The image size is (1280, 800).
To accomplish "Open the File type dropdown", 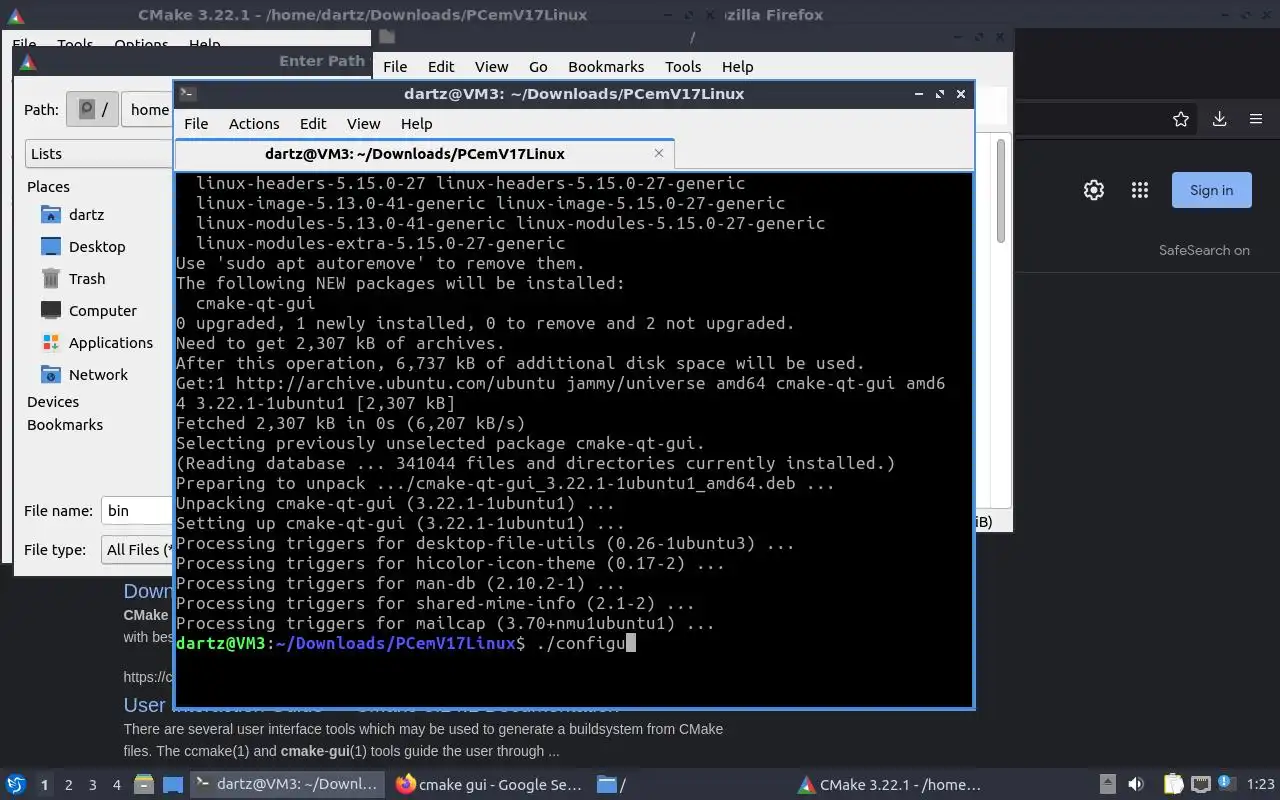I will (x=138, y=549).
